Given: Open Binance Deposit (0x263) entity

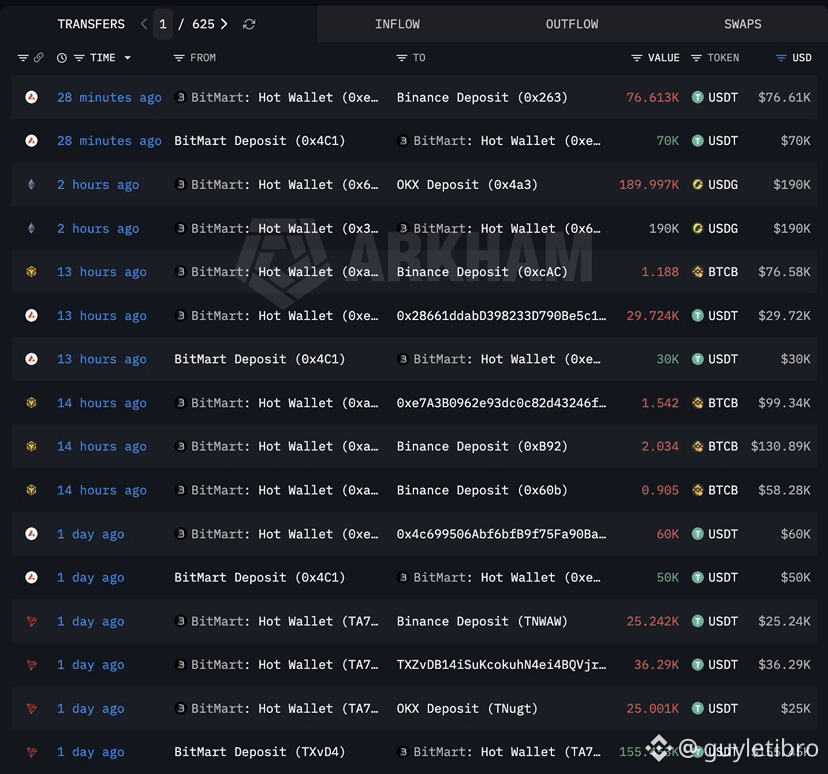Looking at the screenshot, I should [482, 98].
